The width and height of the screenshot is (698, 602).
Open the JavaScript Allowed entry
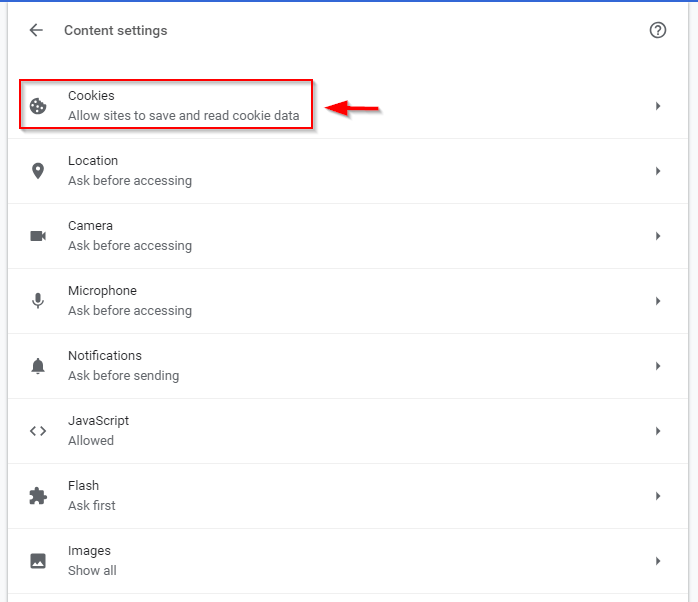click(x=98, y=431)
